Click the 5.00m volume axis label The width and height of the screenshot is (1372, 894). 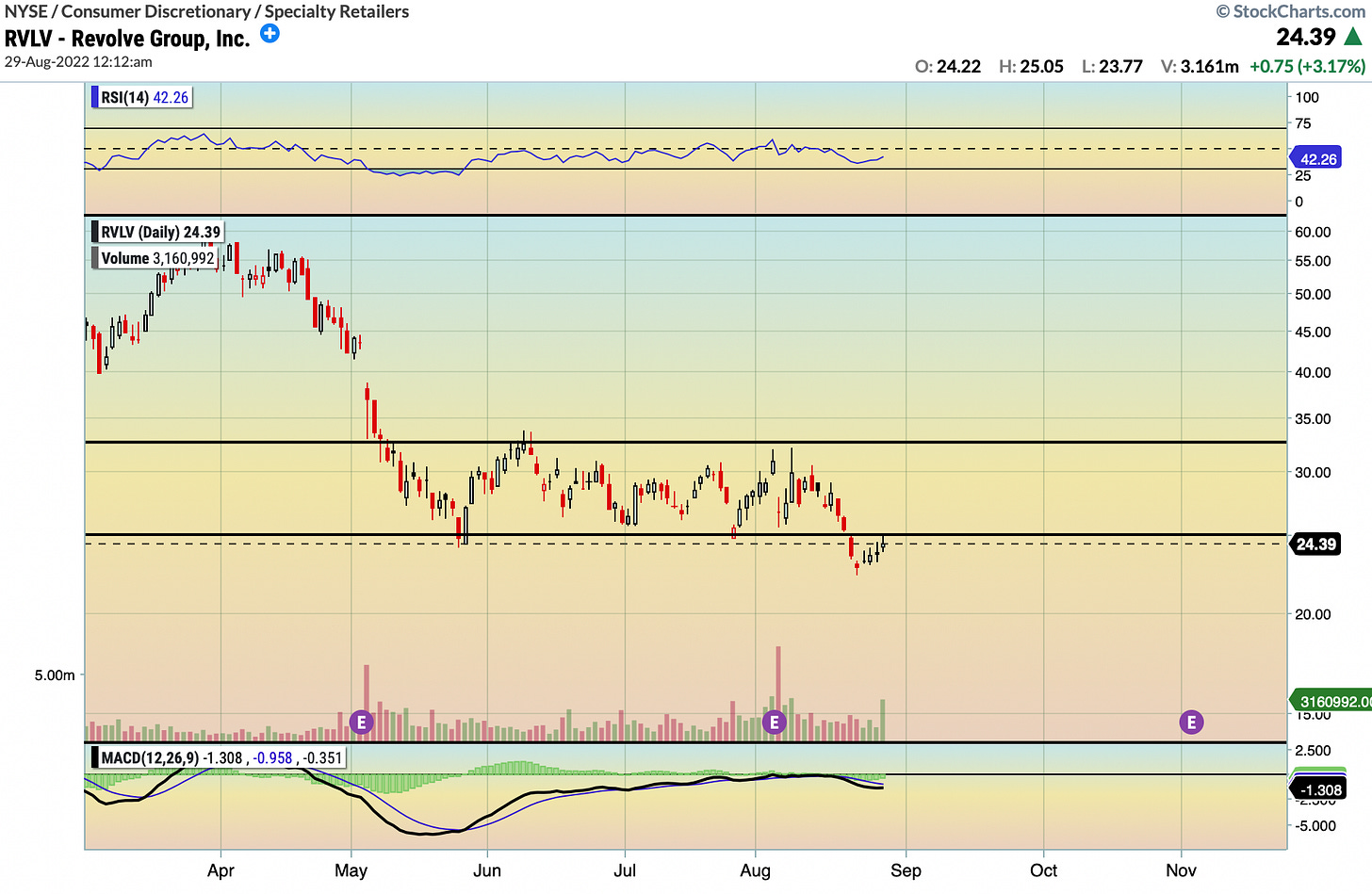coord(55,675)
